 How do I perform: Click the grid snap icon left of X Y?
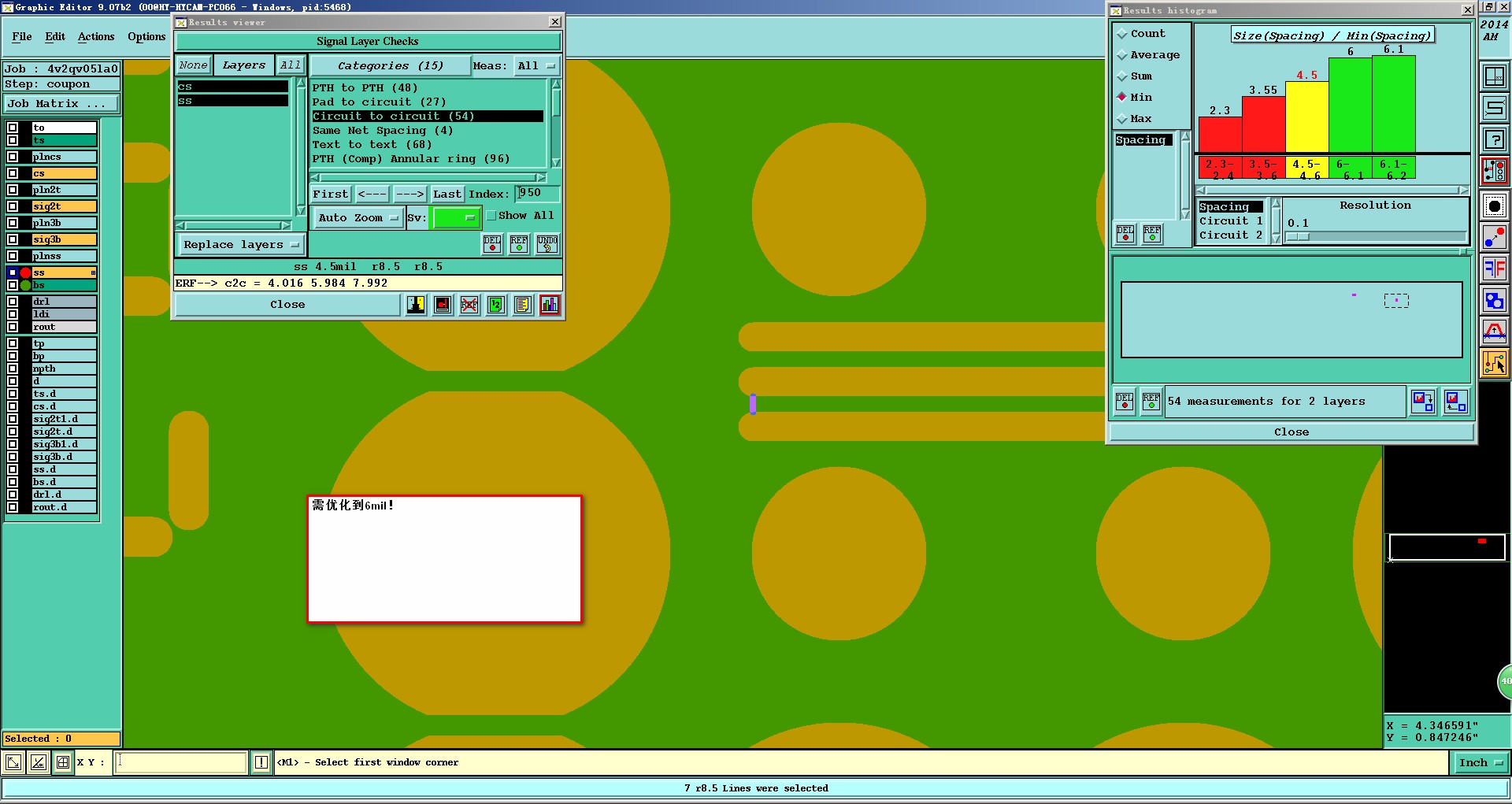(63, 762)
